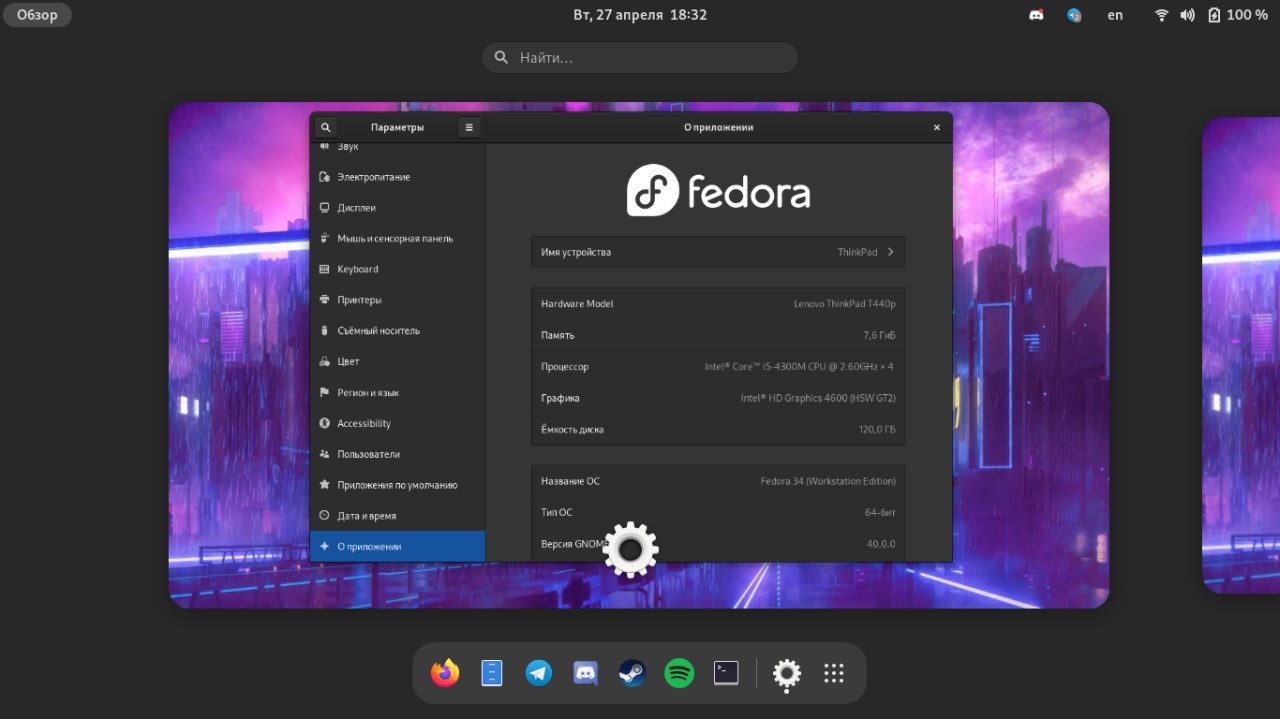Click the Графика Intel HD Graphics row

click(x=718, y=398)
